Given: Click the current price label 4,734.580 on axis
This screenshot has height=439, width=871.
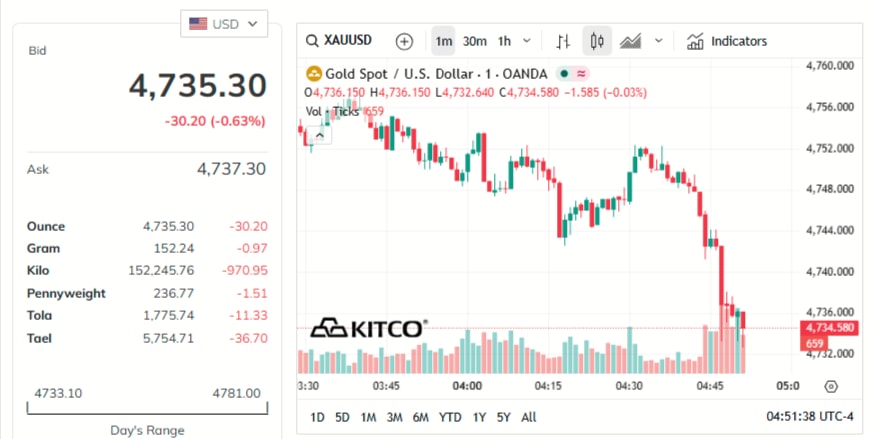Looking at the screenshot, I should [x=828, y=327].
